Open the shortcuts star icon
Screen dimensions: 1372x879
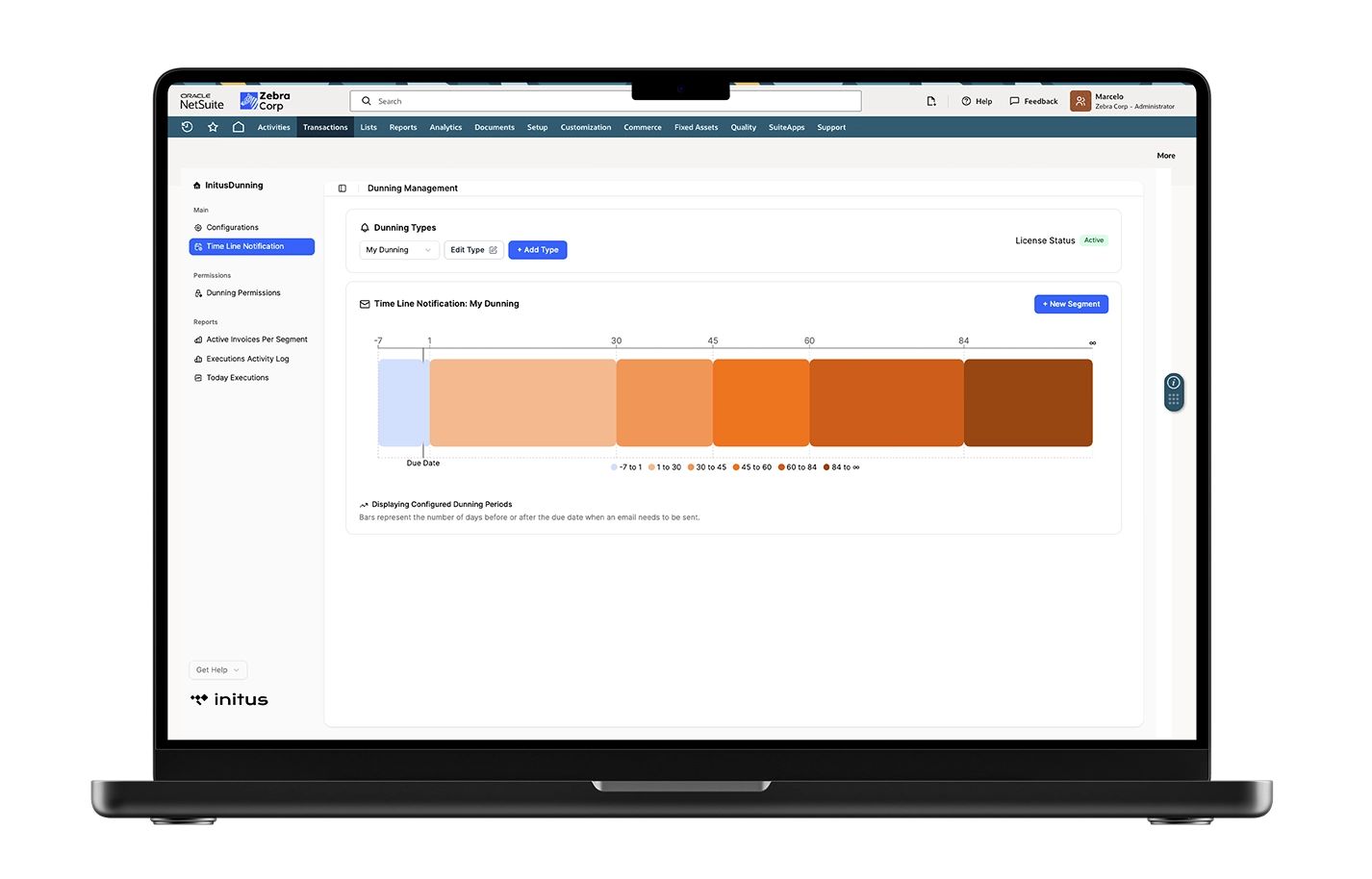point(213,127)
